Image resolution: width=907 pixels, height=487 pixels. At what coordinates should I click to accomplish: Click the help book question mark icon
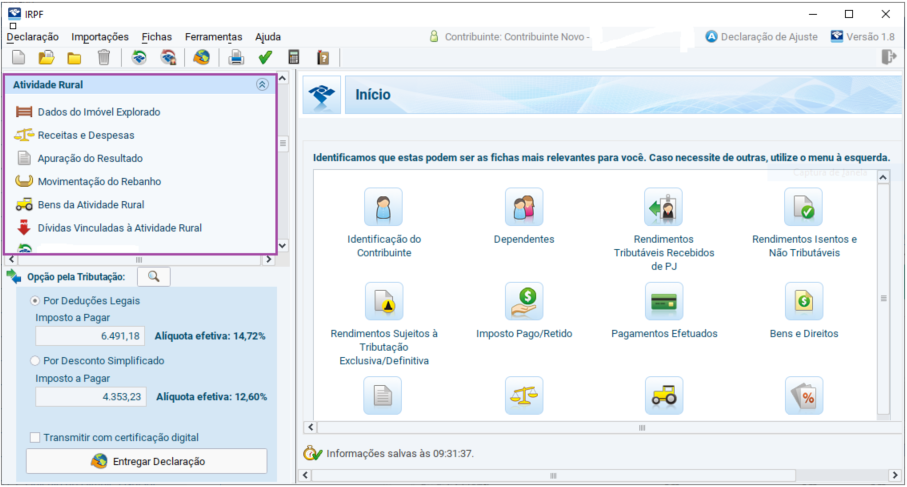323,57
